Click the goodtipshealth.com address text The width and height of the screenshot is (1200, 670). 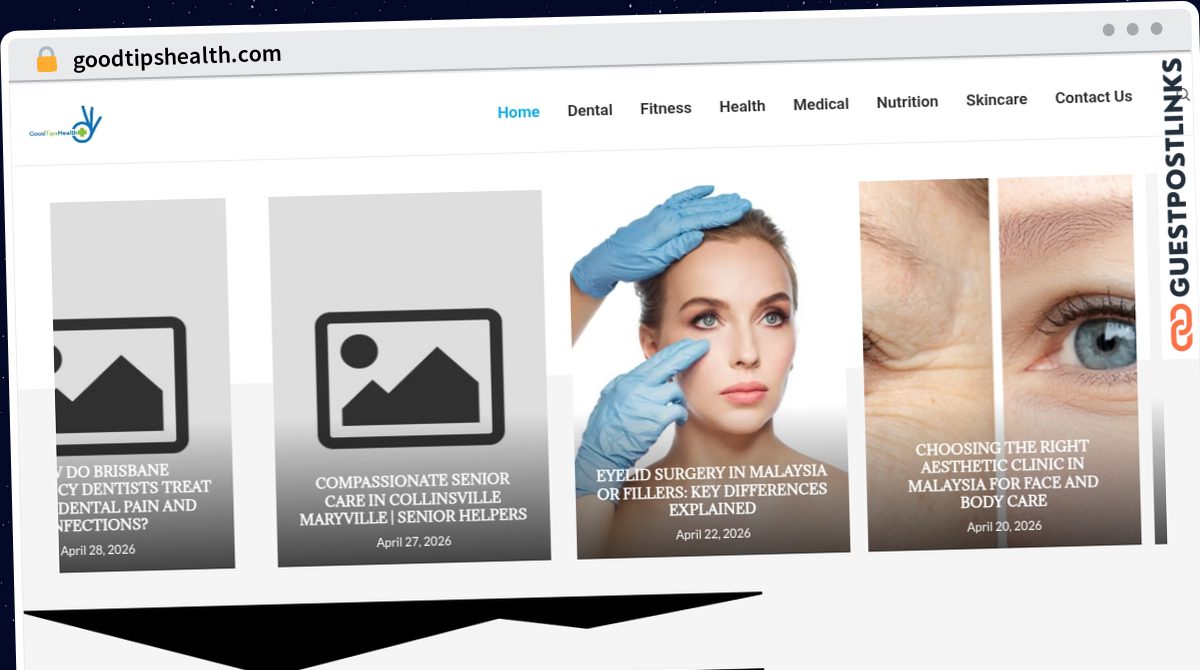pos(177,57)
